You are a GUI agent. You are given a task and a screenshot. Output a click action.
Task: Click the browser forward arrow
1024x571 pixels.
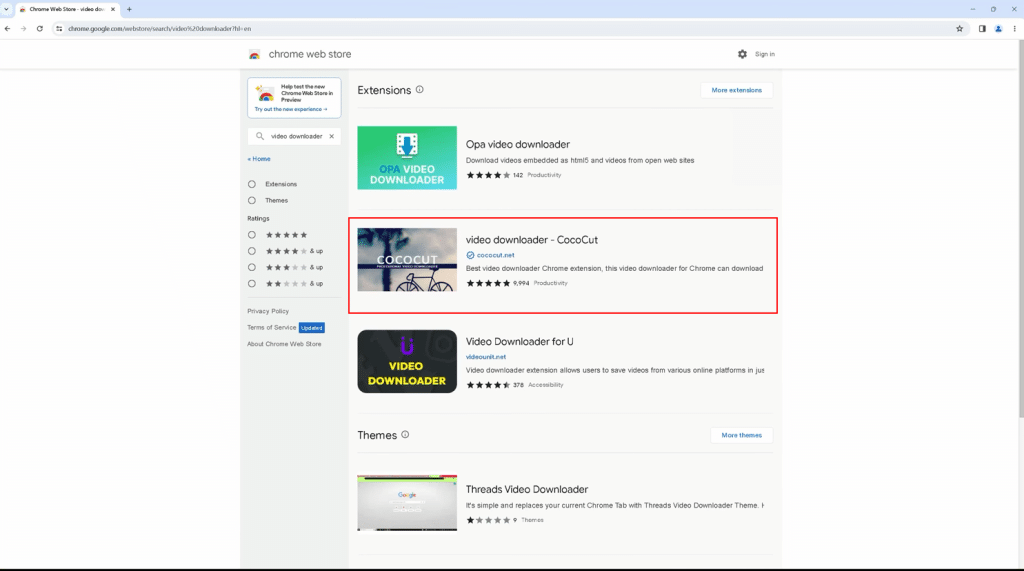[24, 29]
